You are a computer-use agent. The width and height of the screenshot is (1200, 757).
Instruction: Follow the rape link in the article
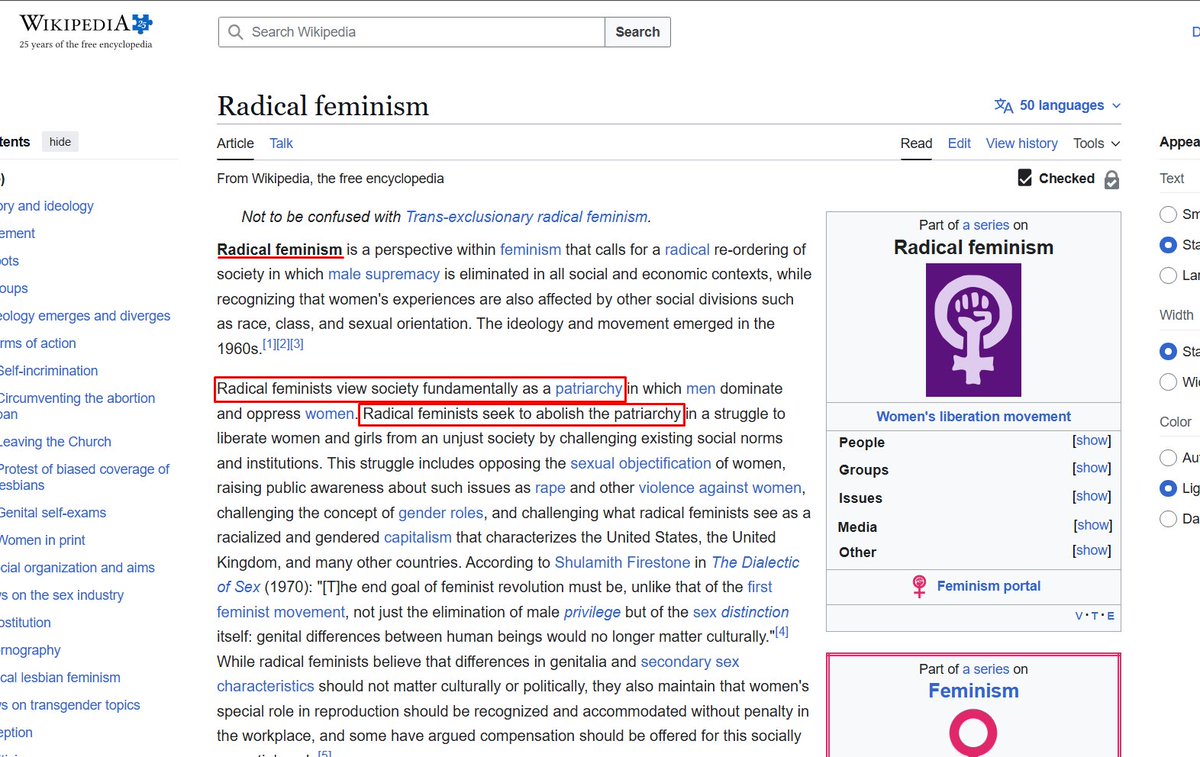(550, 488)
